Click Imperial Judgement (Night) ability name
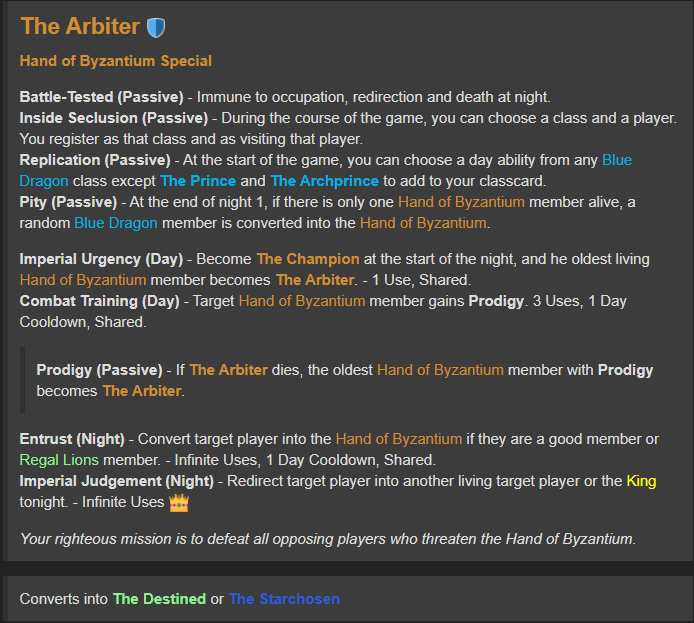694x623 pixels. [x=117, y=481]
